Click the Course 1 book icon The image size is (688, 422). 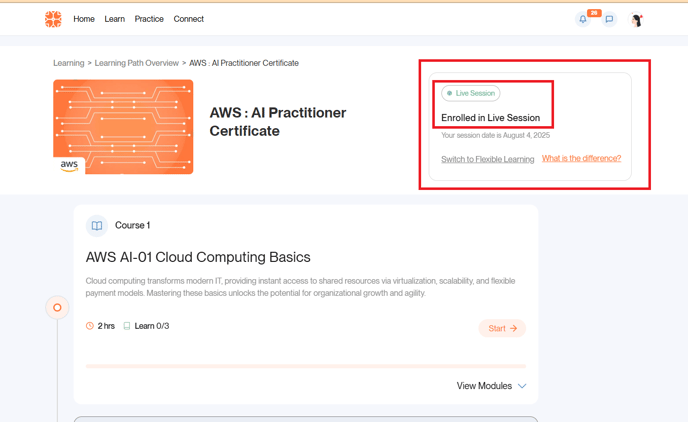(x=97, y=225)
